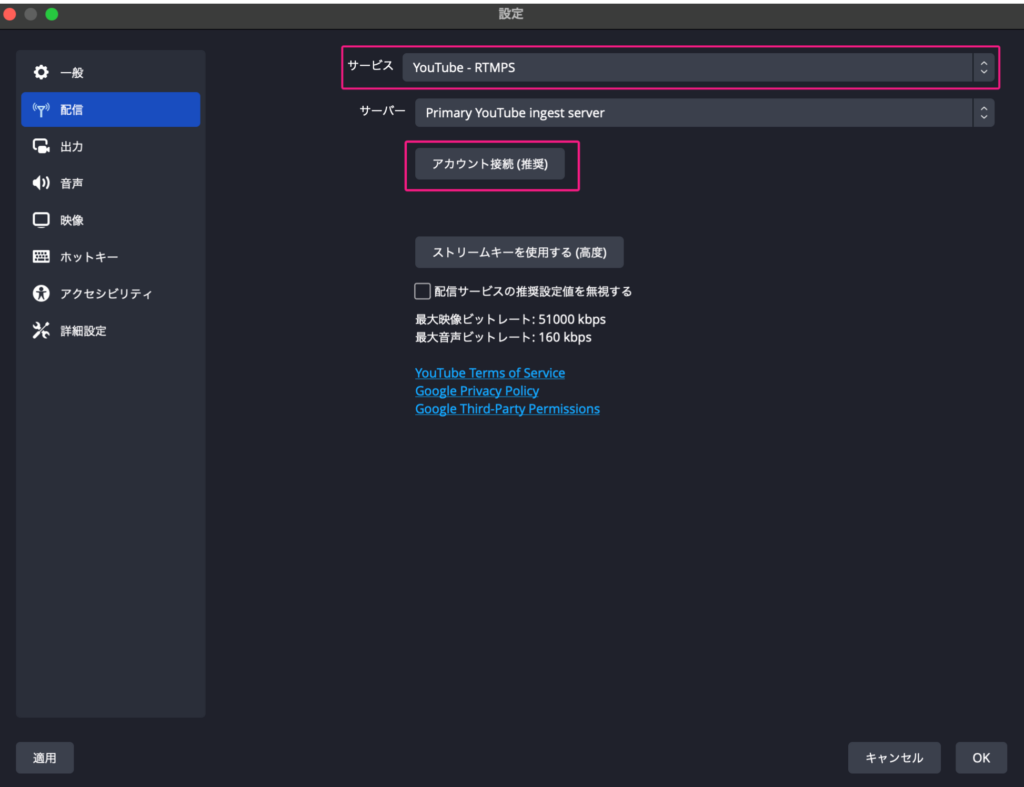This screenshot has height=787, width=1024.
Task: Click the サービス dropdown stepper arrows
Action: tap(984, 67)
